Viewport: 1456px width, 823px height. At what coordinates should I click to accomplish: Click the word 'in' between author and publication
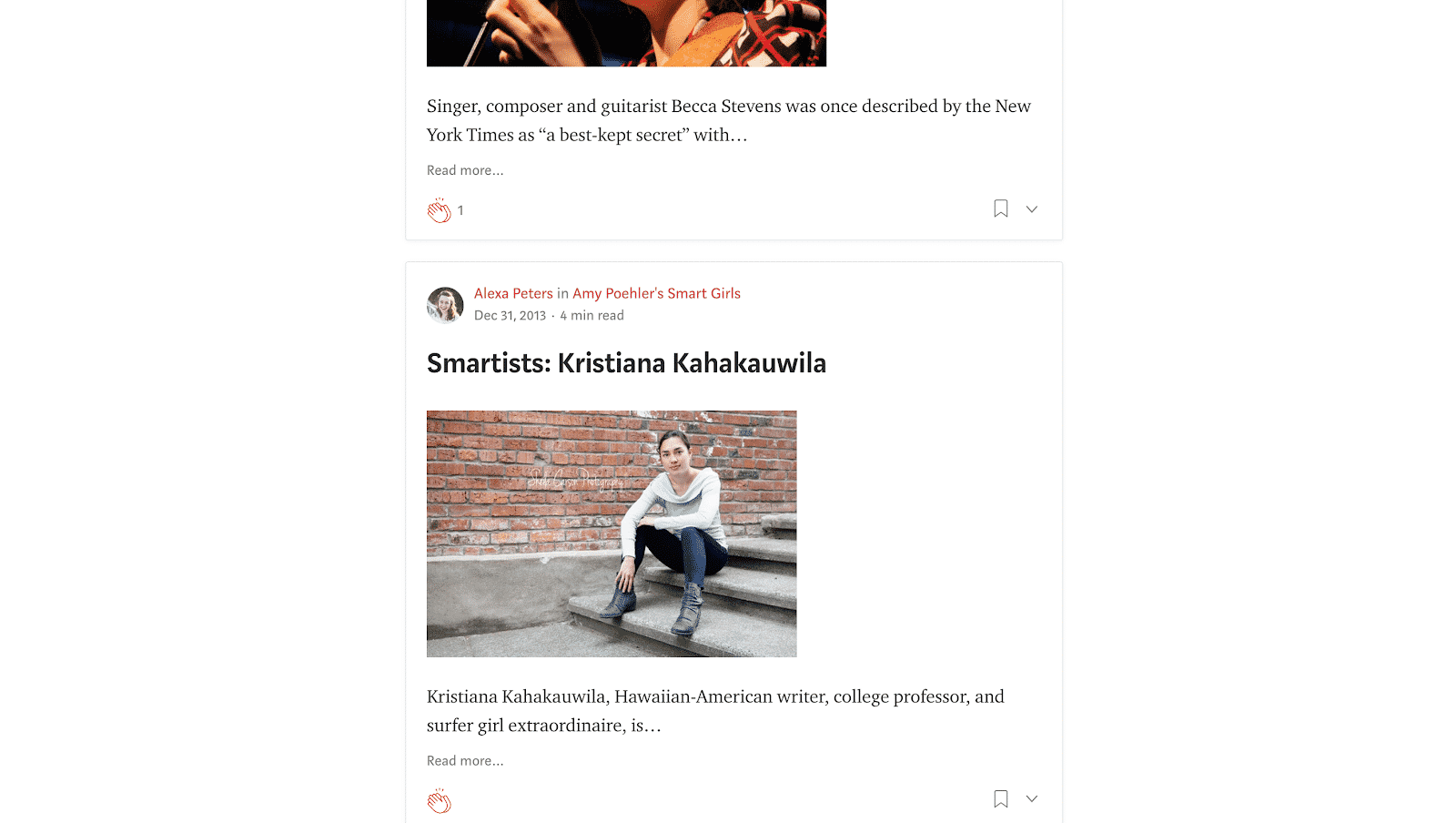click(x=562, y=293)
